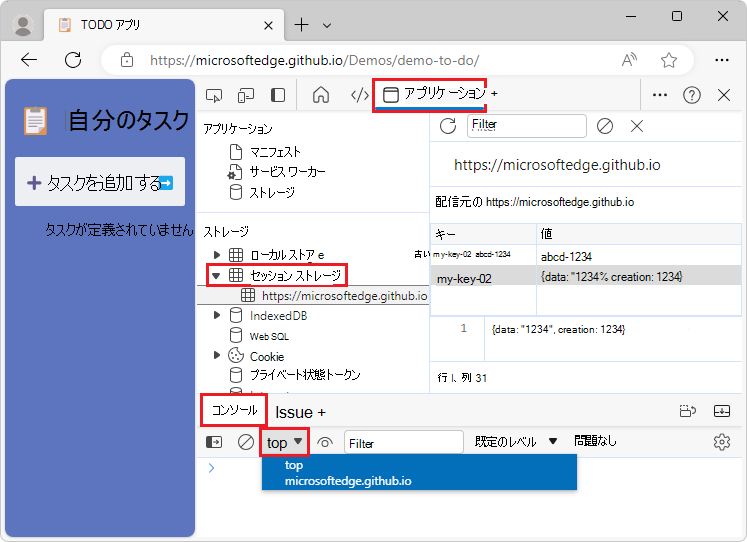Open a new browser tab with plus
Screen dimensions: 747x542
(301, 25)
